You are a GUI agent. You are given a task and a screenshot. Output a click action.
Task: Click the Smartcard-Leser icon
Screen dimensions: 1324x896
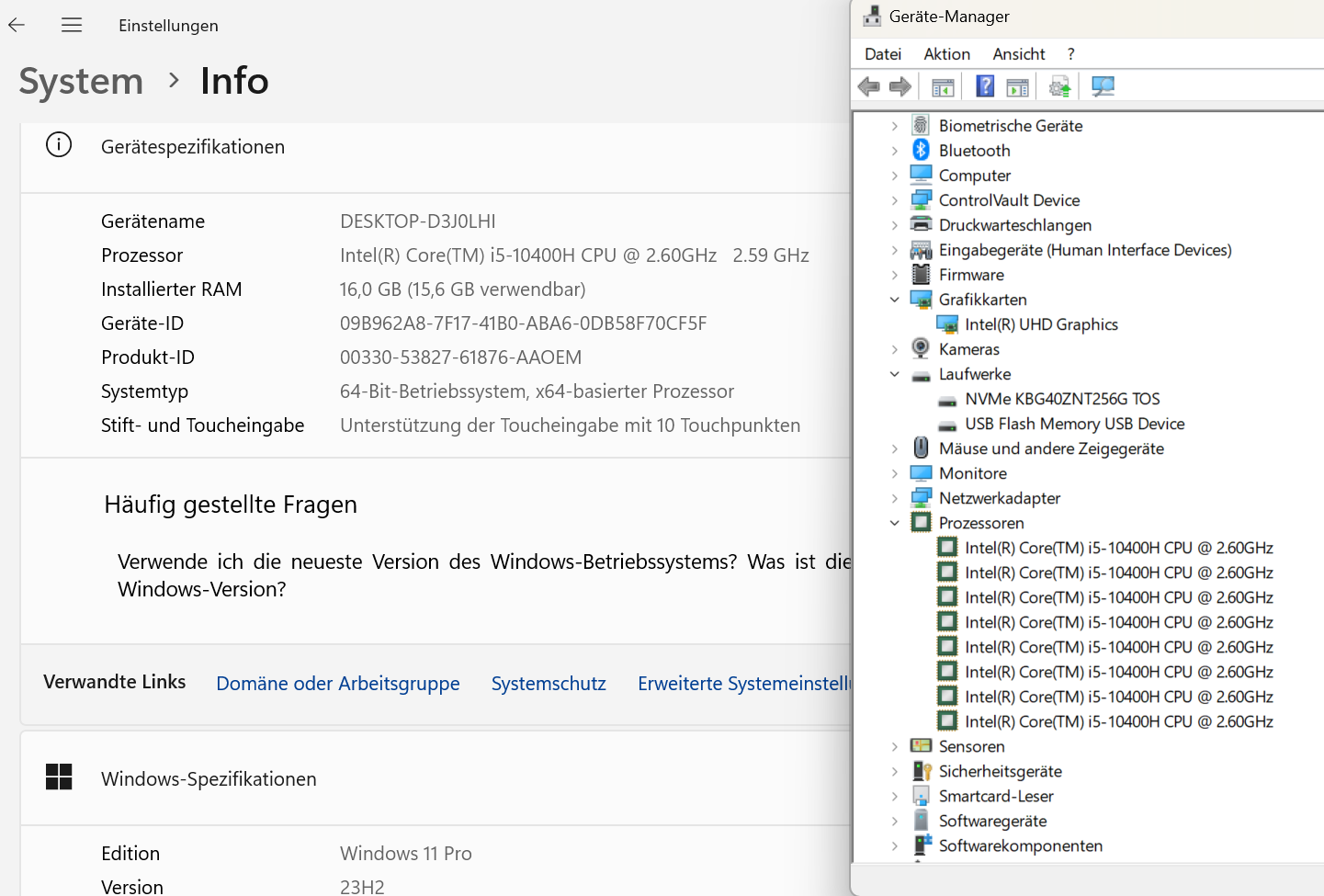[921, 796]
